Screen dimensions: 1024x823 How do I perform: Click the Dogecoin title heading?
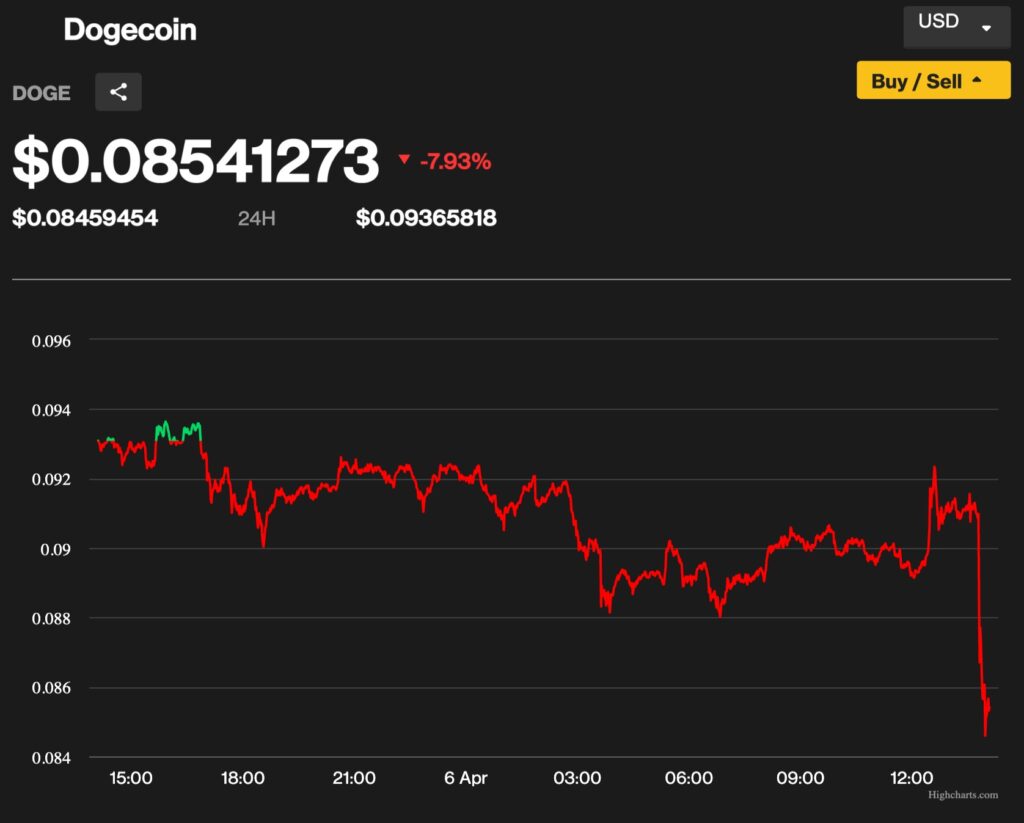pos(130,30)
